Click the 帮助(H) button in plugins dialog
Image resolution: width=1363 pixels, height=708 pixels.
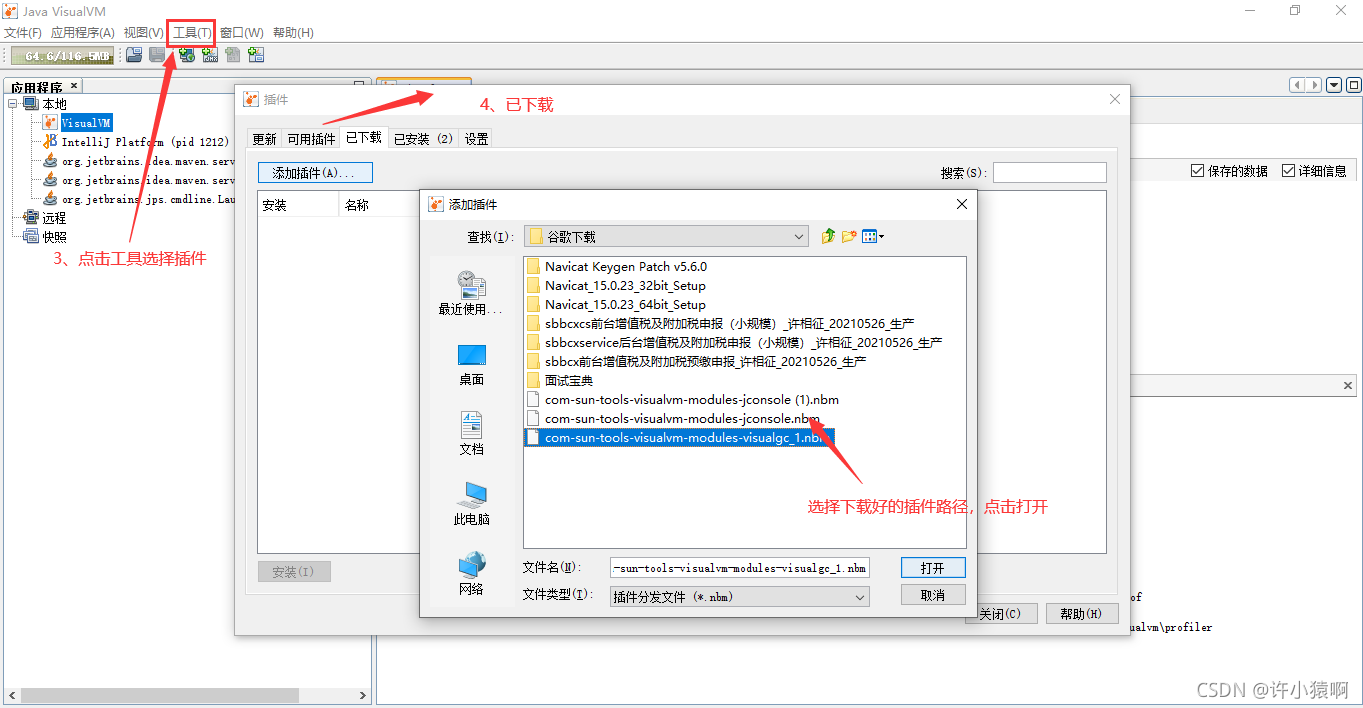(1081, 614)
